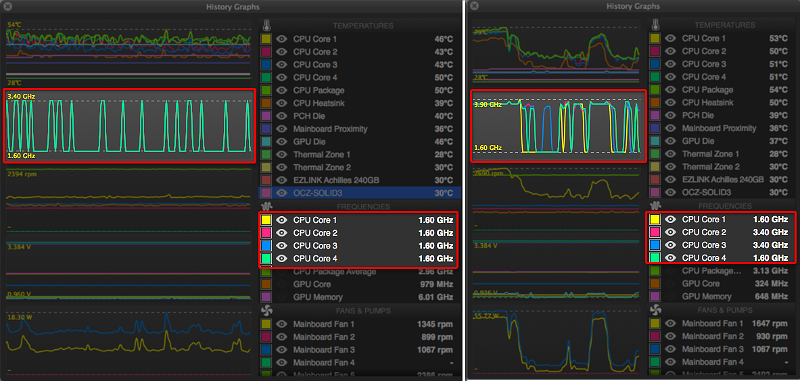Hide CPU Core 1 temperature in left window
The height and width of the screenshot is (381, 800).
[281, 39]
